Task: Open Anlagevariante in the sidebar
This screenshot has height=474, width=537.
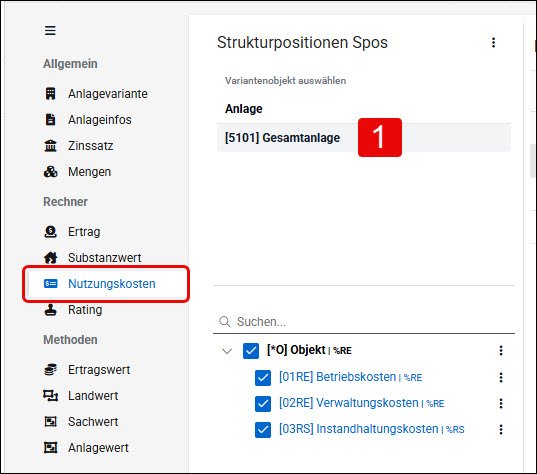Action: [108, 93]
